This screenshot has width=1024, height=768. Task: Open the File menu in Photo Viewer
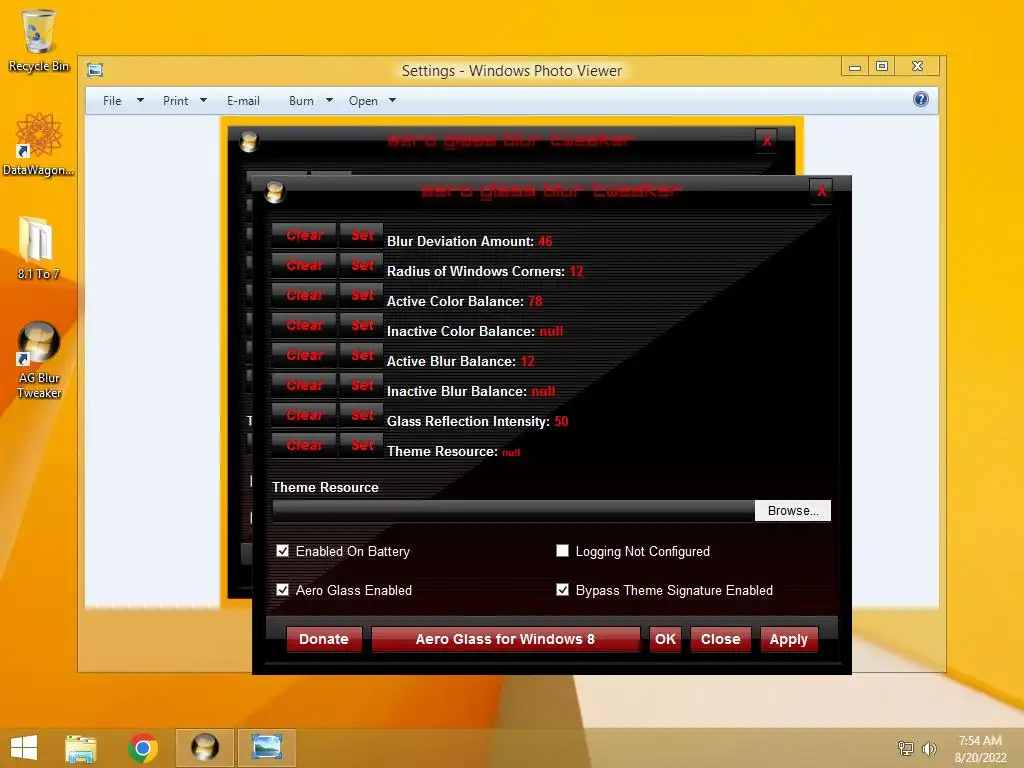tap(112, 101)
